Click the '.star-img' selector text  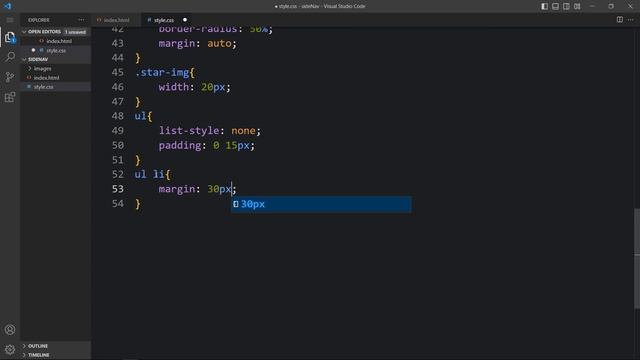pyautogui.click(x=162, y=73)
